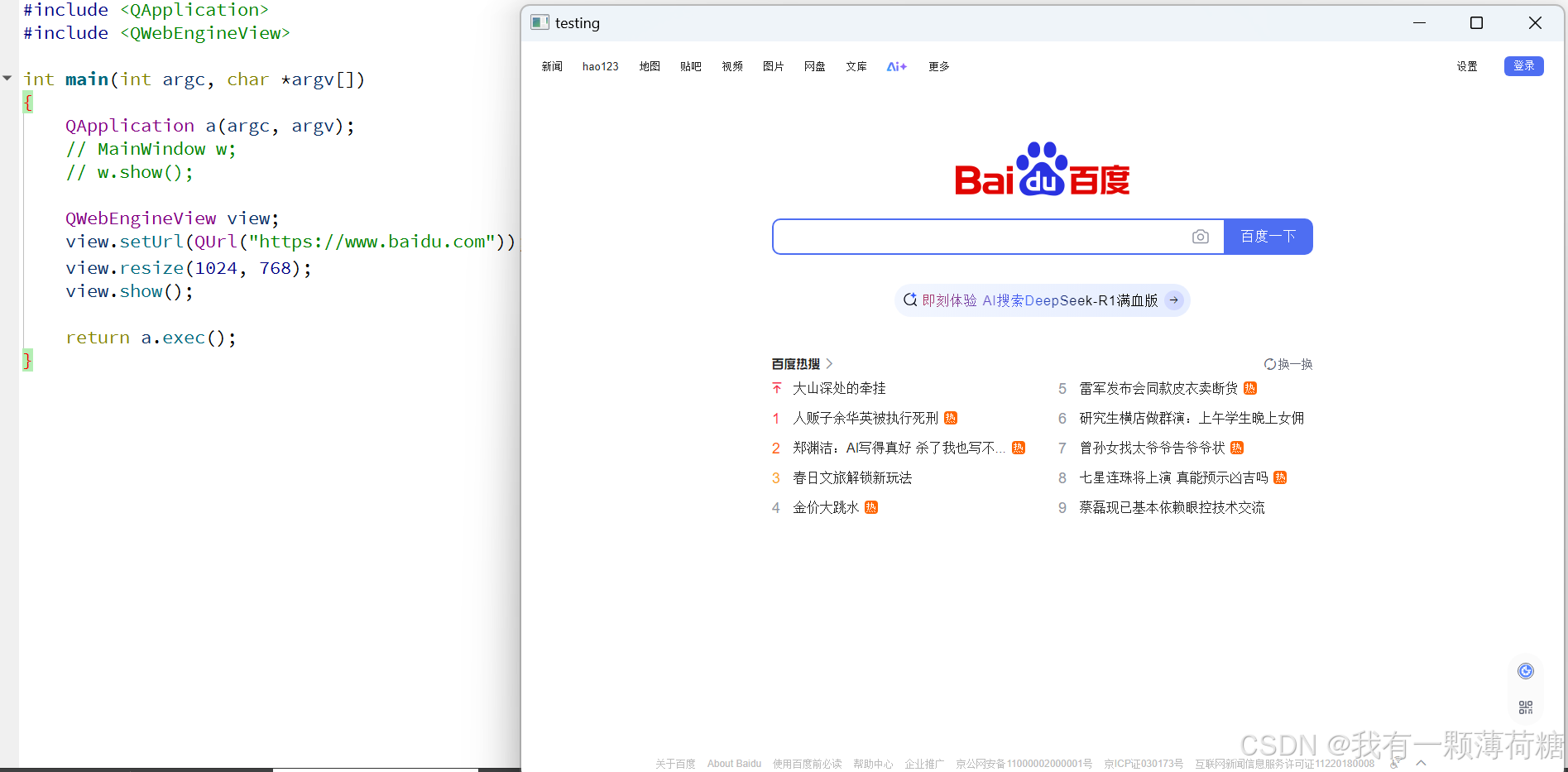Close the testing window
1568x772 pixels.
click(1535, 23)
